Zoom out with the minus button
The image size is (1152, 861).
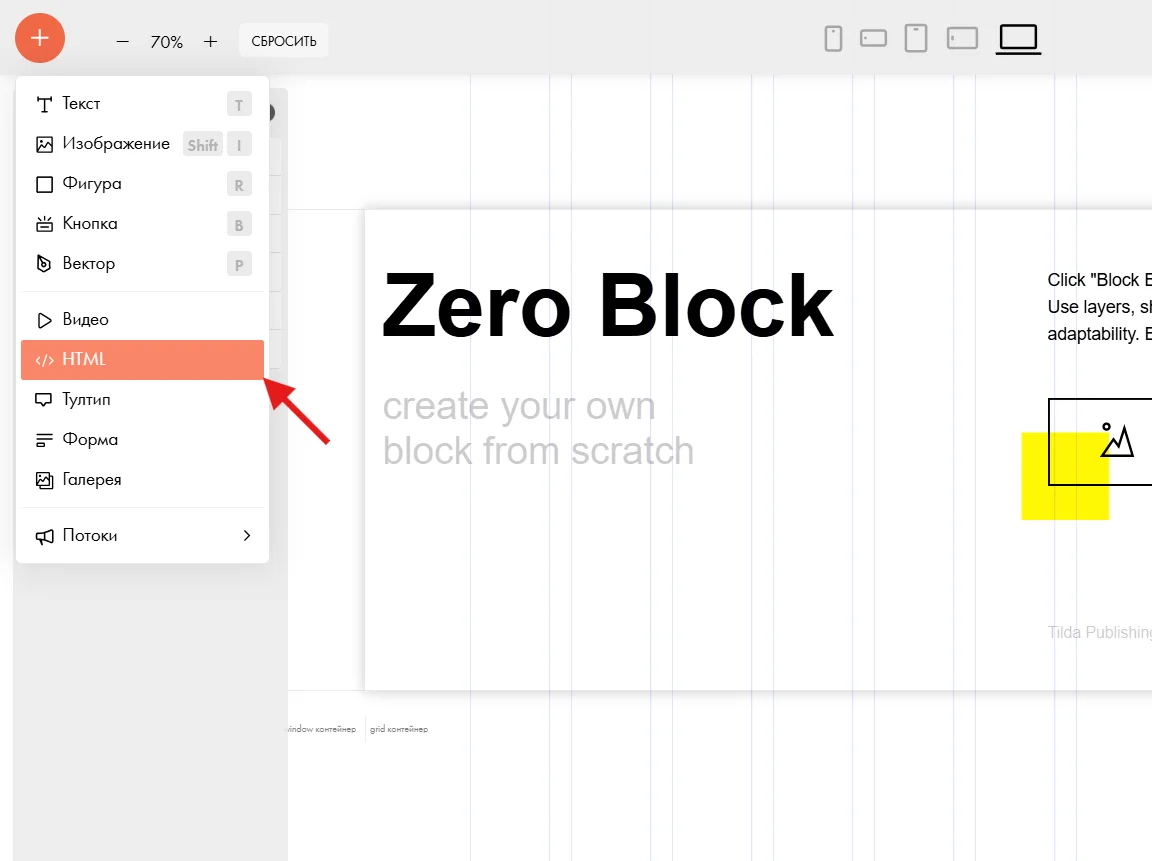tap(123, 42)
